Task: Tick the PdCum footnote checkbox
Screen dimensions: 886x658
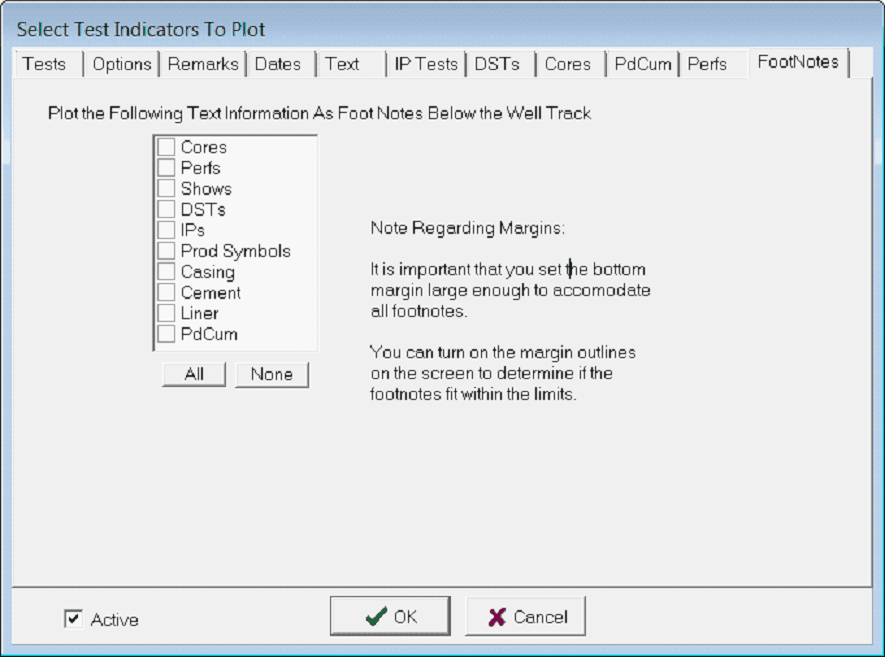Action: 166,334
